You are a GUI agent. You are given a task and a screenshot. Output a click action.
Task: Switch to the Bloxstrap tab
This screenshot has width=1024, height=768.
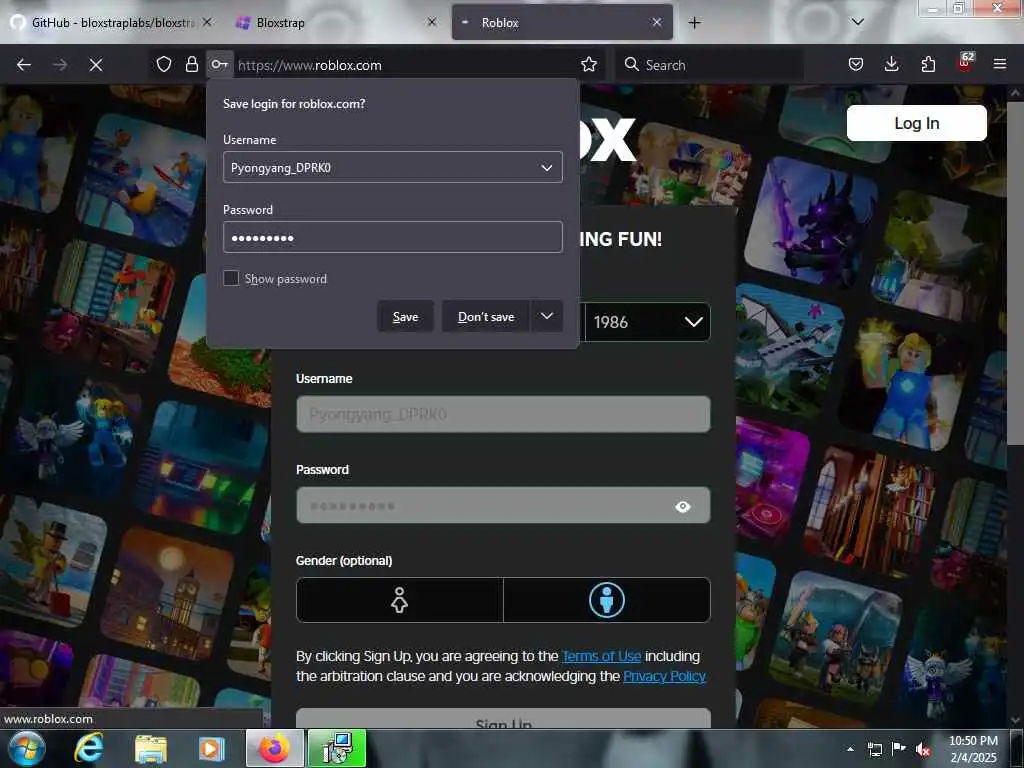pos(334,22)
